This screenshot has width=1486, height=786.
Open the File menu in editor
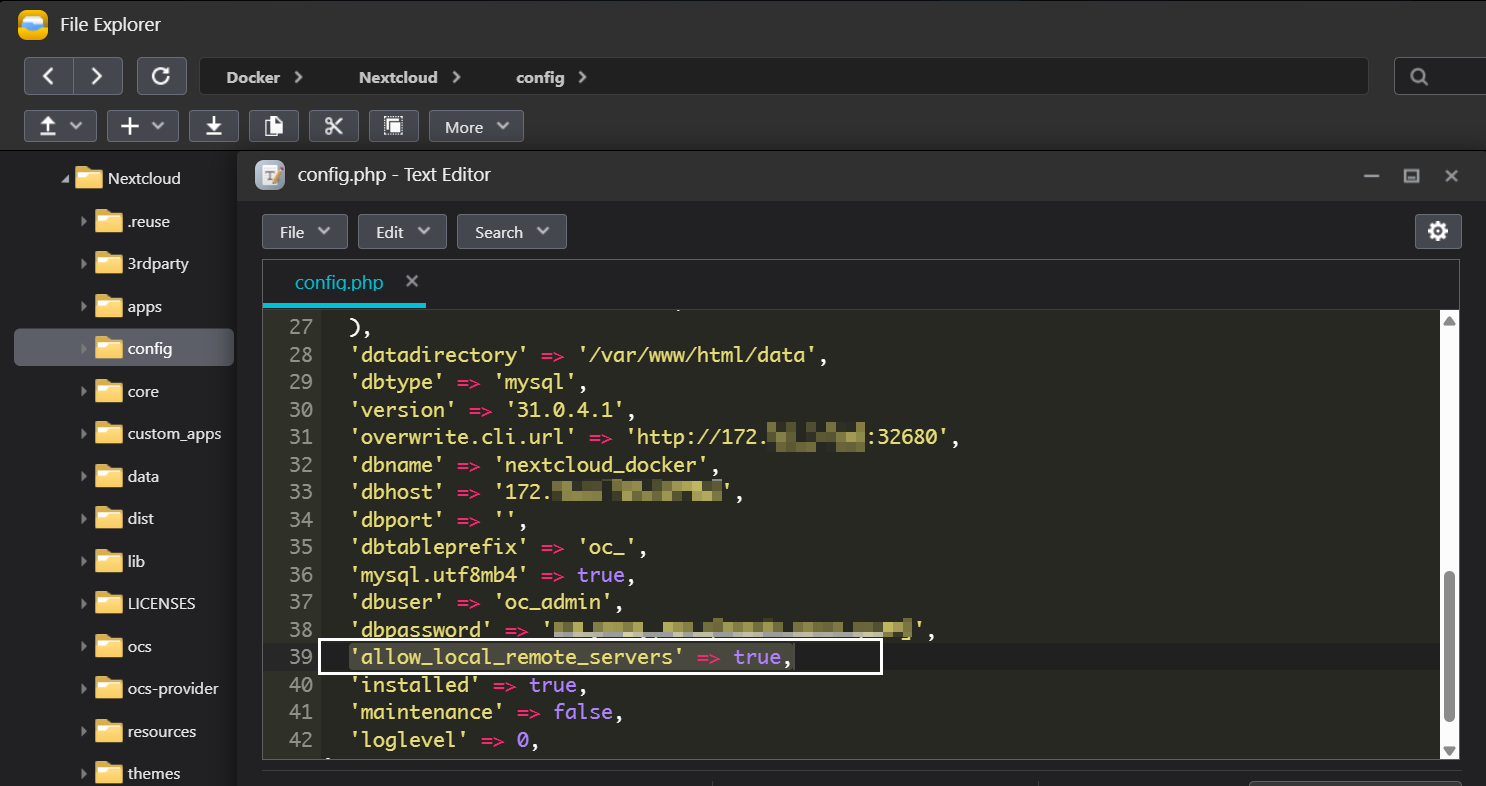(x=304, y=232)
